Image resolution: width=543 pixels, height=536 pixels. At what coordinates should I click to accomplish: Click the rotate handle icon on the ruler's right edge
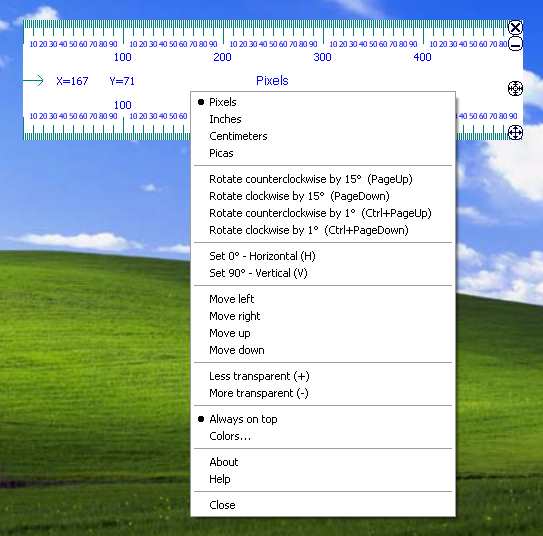(515, 89)
